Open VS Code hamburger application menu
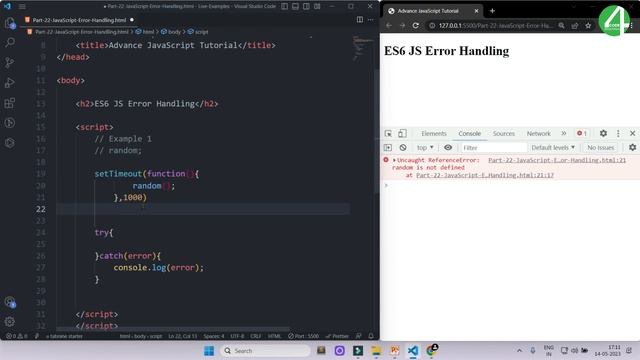 (x=22, y=7)
